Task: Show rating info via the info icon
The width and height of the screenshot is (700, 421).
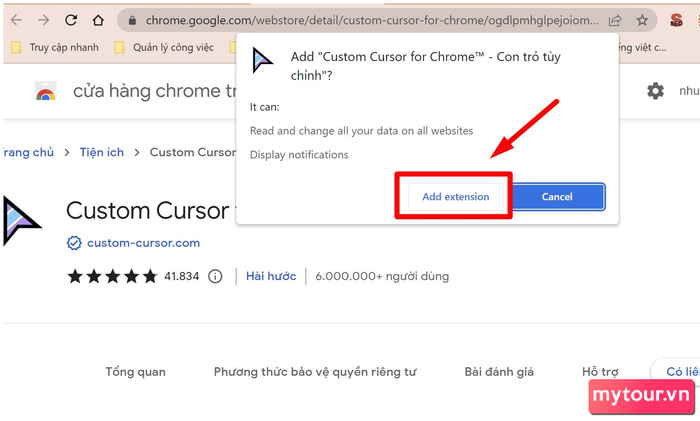Action: (215, 276)
